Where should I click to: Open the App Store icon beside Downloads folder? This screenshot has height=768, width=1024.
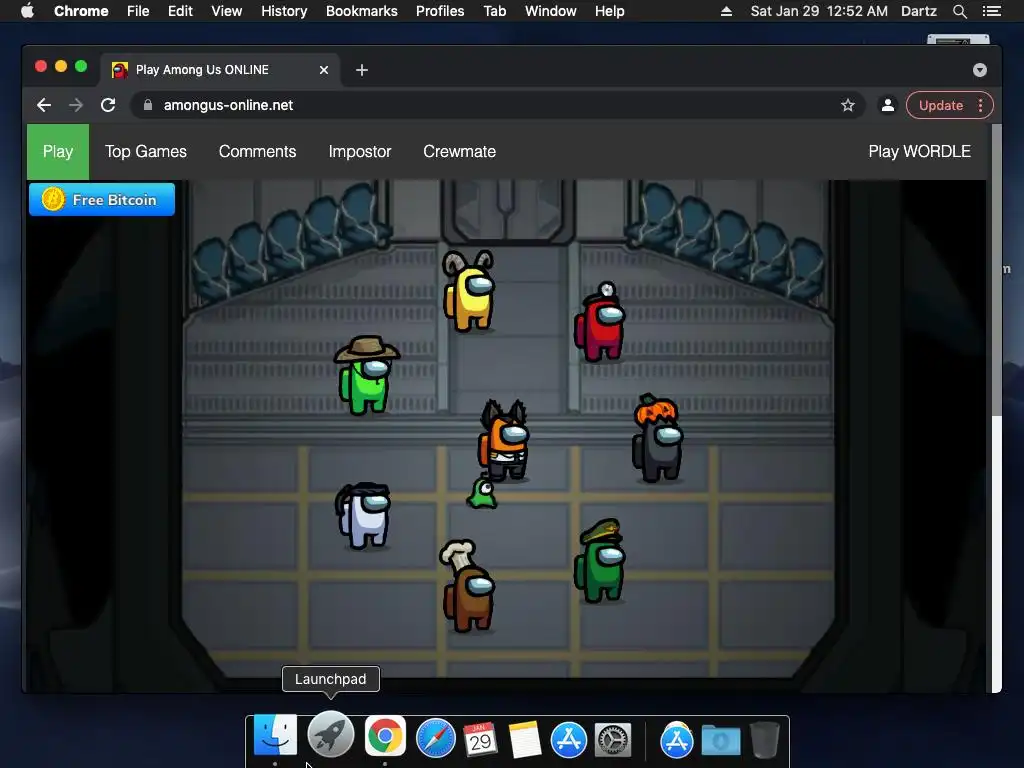tap(677, 740)
